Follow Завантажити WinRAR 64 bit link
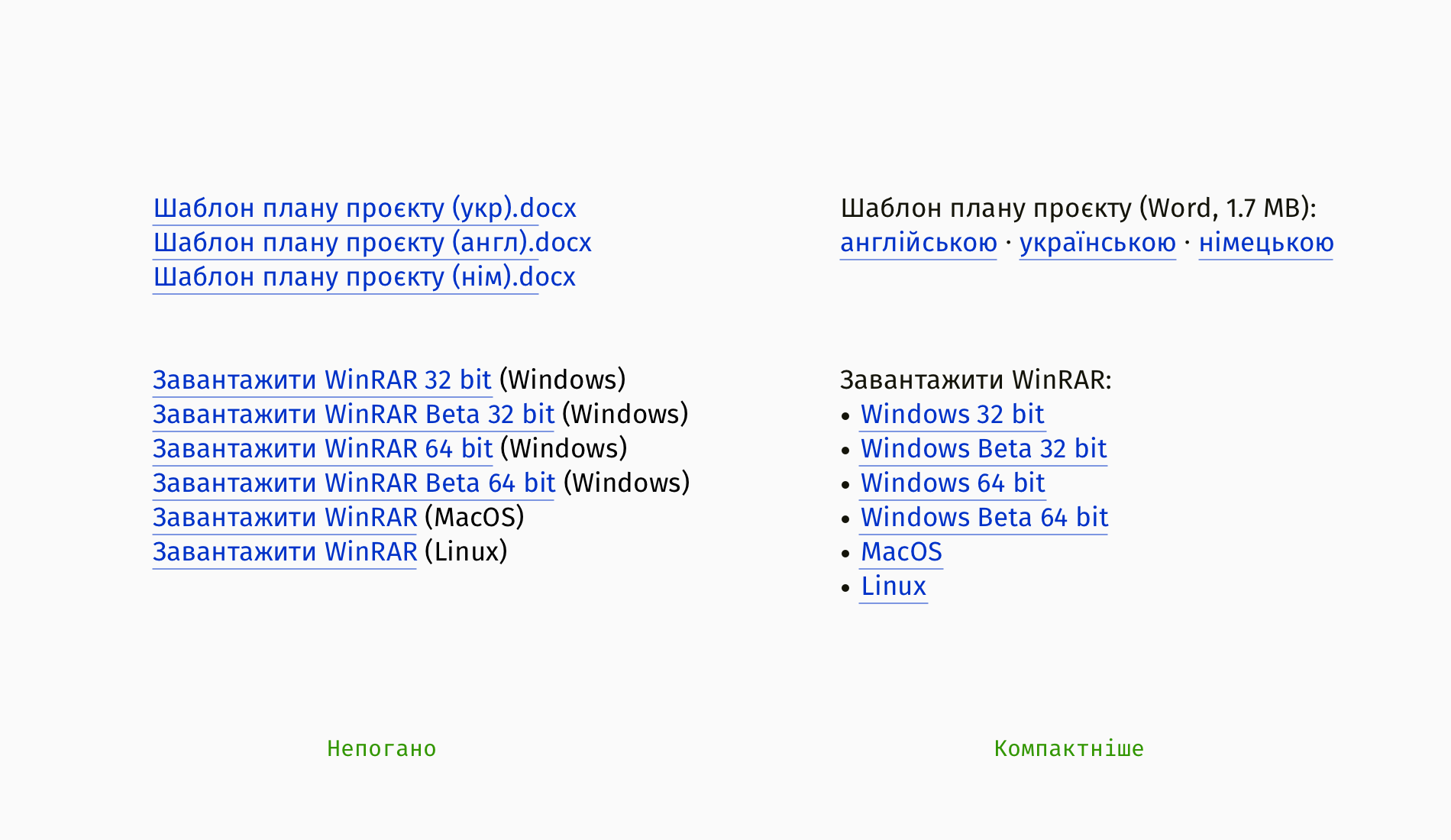 323,449
